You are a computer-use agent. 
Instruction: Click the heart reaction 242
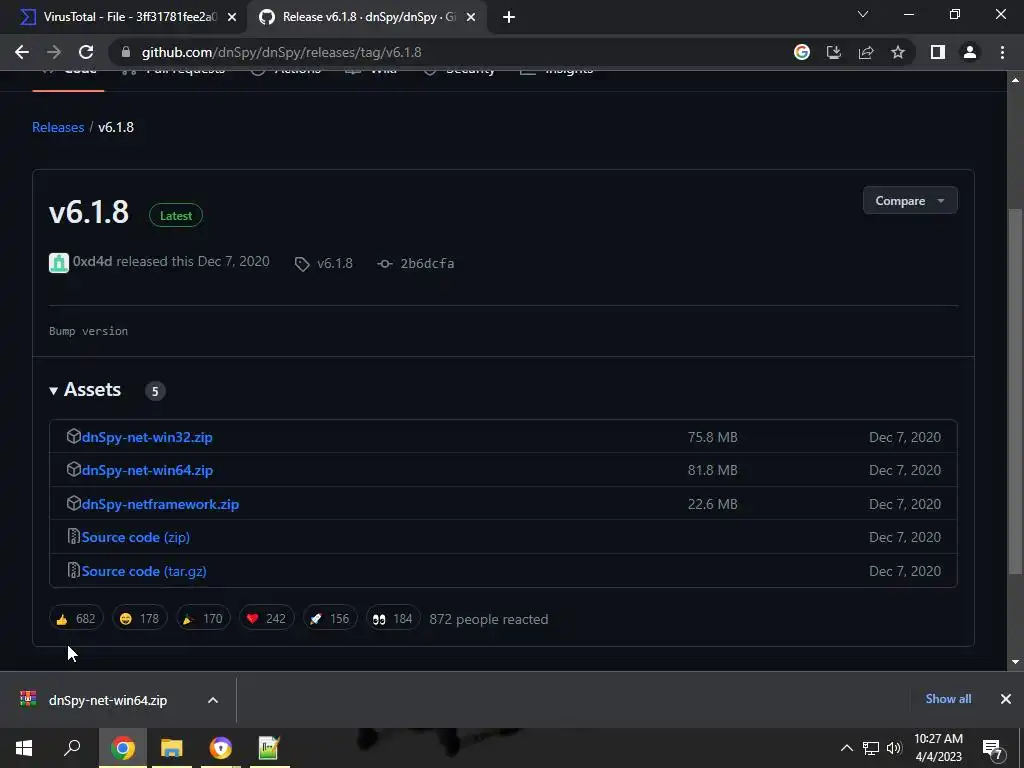click(266, 618)
